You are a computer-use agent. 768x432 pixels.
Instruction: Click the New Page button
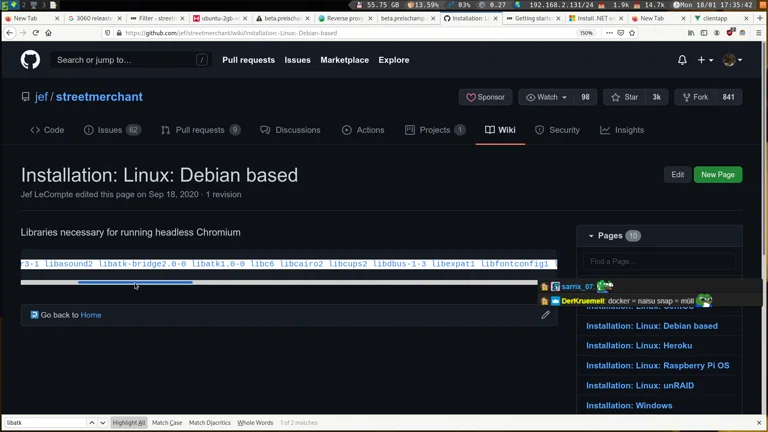pos(718,174)
